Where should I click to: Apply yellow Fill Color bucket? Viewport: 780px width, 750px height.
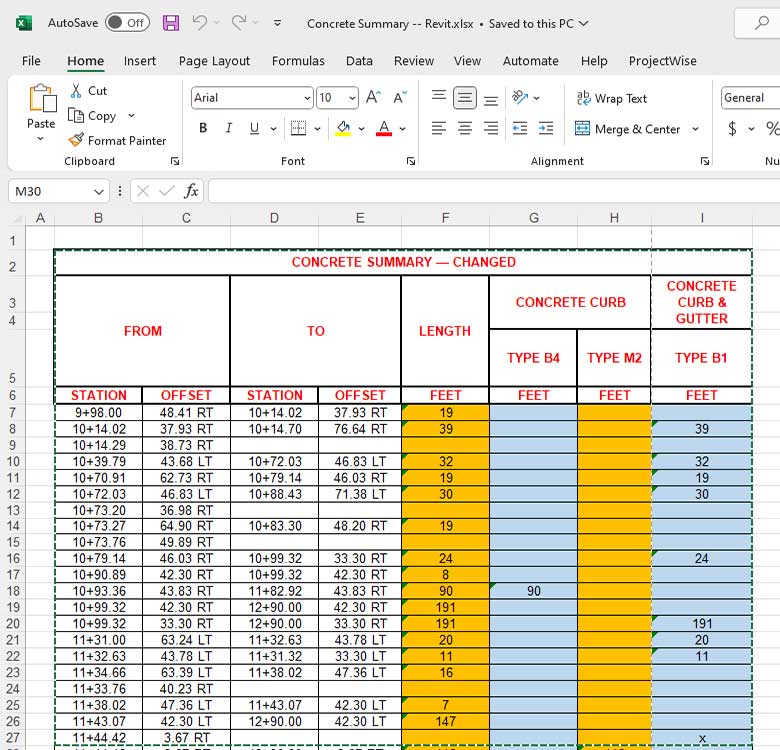343,128
